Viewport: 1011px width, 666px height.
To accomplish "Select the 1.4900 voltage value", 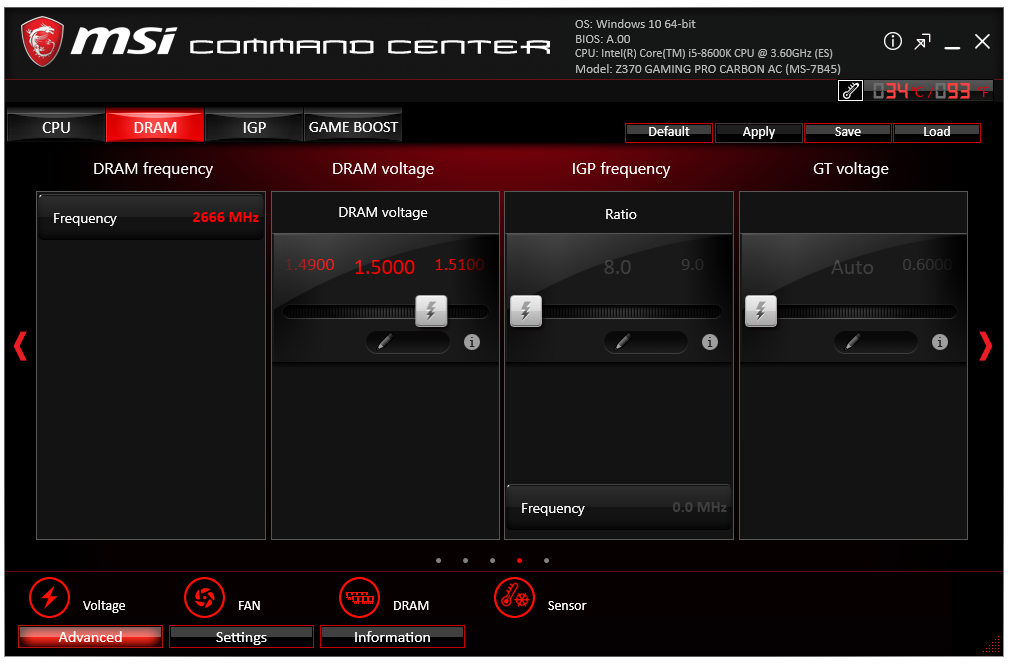I will (310, 265).
